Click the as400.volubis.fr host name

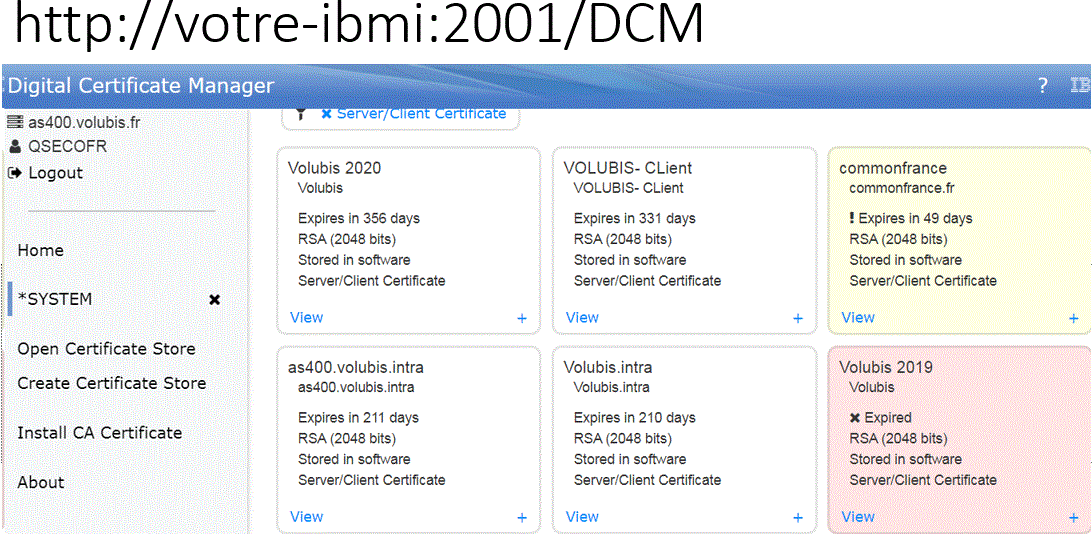(84, 123)
